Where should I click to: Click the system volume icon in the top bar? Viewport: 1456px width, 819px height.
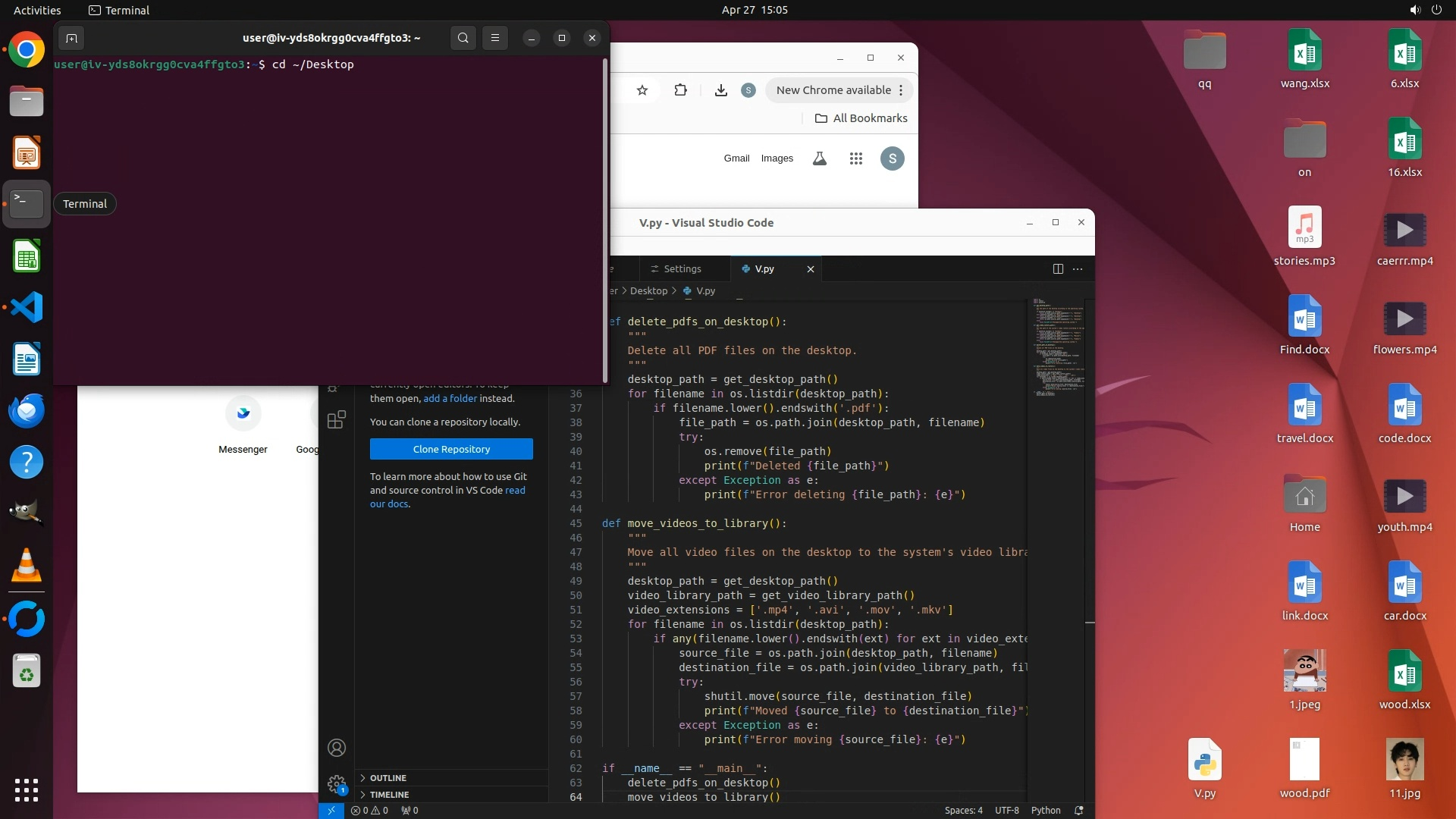[x=1414, y=10]
